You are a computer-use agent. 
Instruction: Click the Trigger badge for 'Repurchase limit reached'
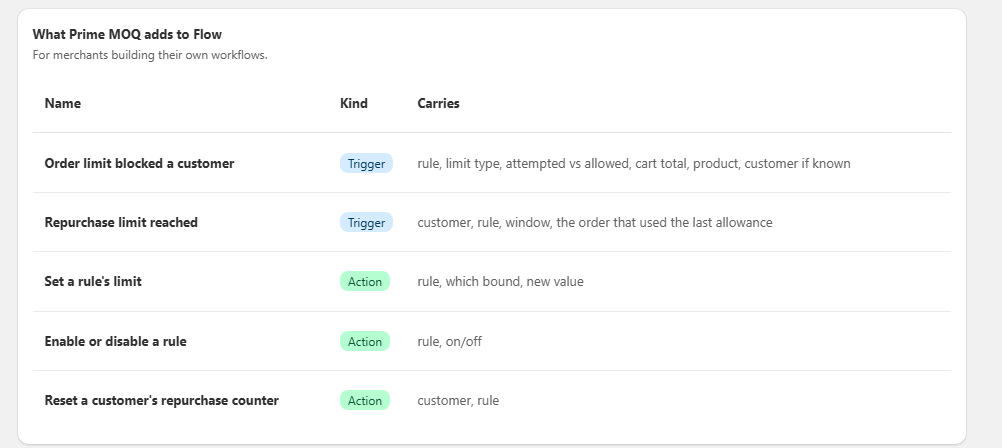pos(366,222)
